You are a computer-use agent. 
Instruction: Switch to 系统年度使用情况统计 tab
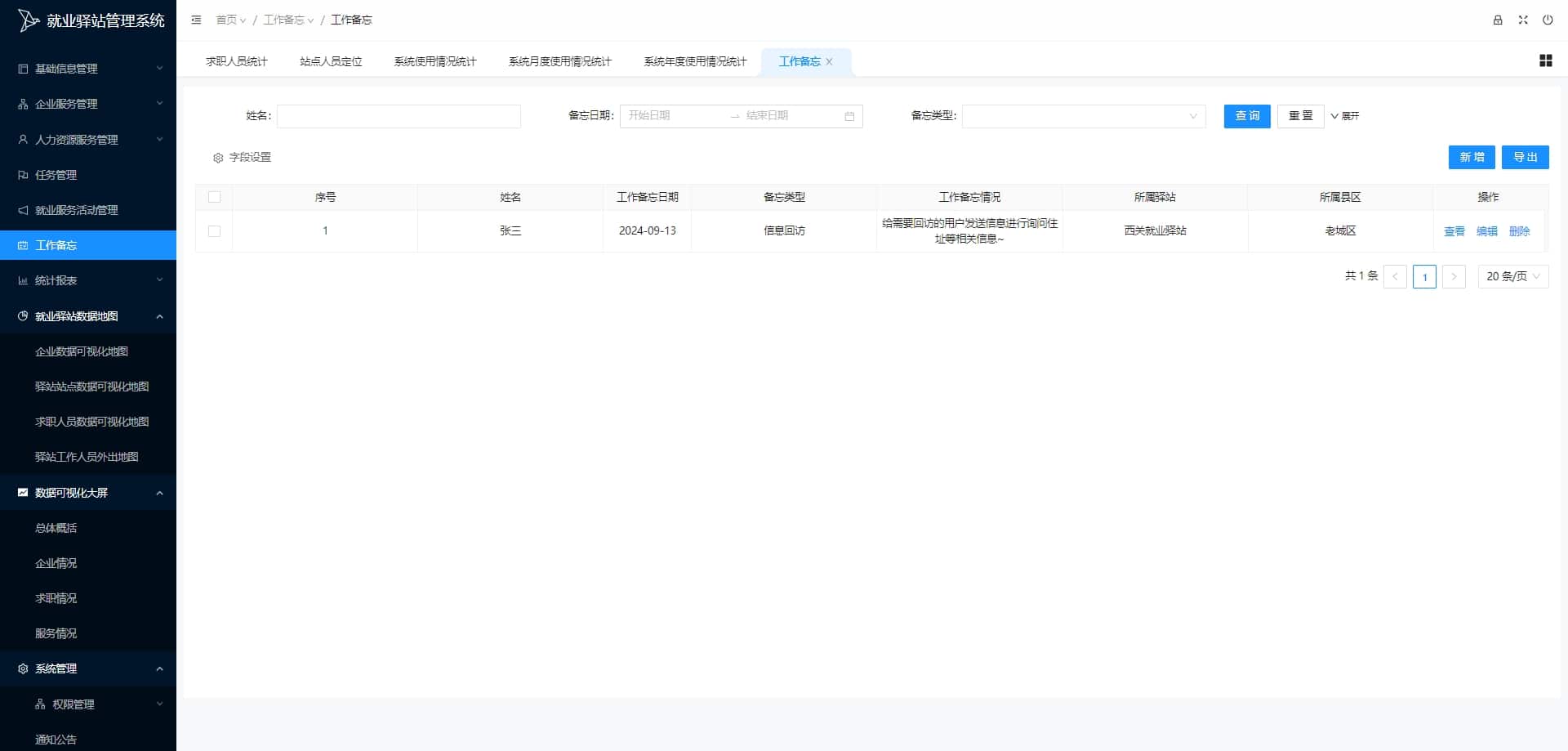point(696,61)
